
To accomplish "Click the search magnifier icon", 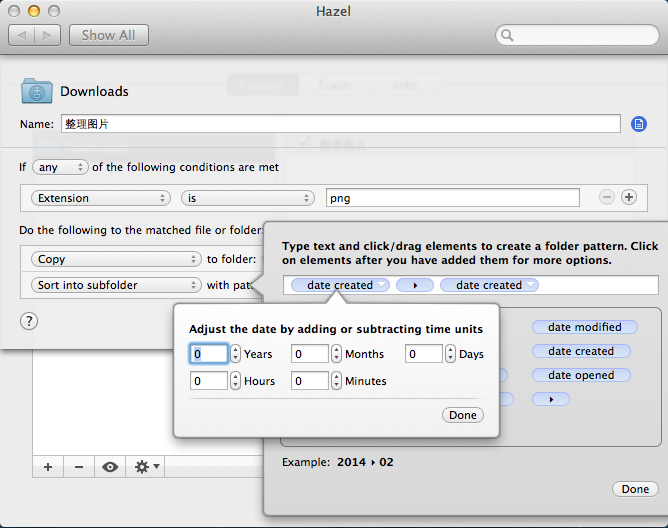I will click(x=507, y=35).
